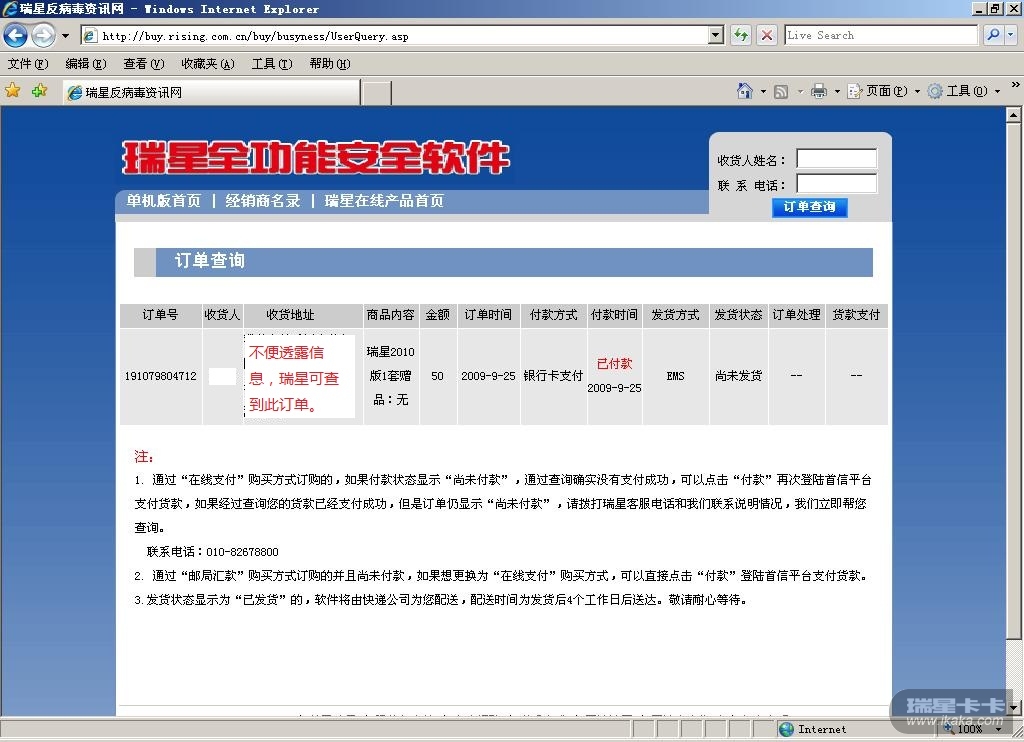Expand the Home button dropdown arrow

(763, 91)
